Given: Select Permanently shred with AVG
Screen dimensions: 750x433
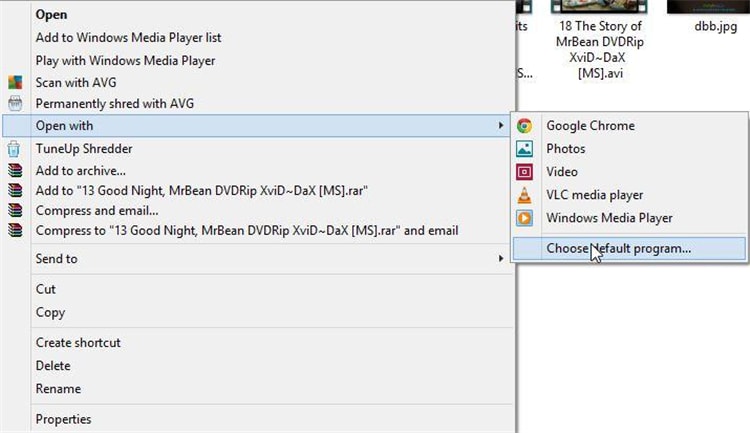Looking at the screenshot, I should click(115, 103).
